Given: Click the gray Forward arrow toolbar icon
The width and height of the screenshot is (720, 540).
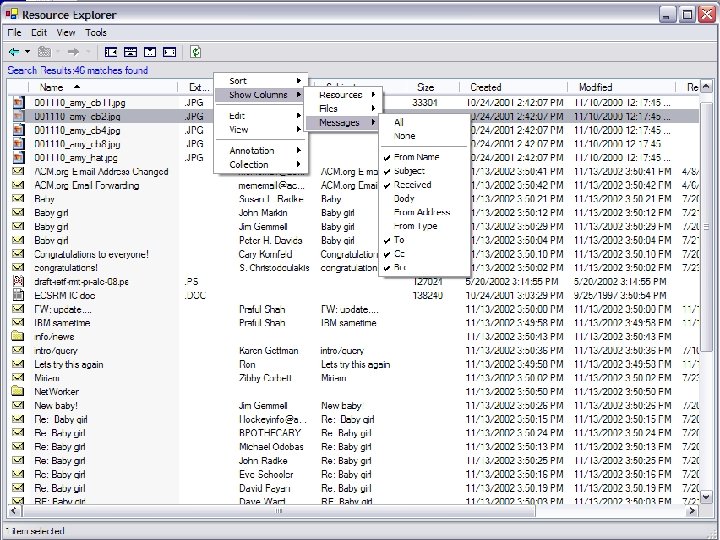Looking at the screenshot, I should [73, 52].
